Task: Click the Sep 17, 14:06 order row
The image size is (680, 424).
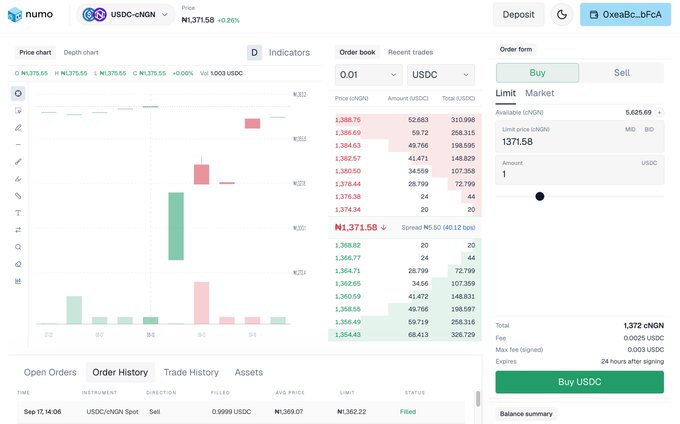Action: [x=241, y=411]
